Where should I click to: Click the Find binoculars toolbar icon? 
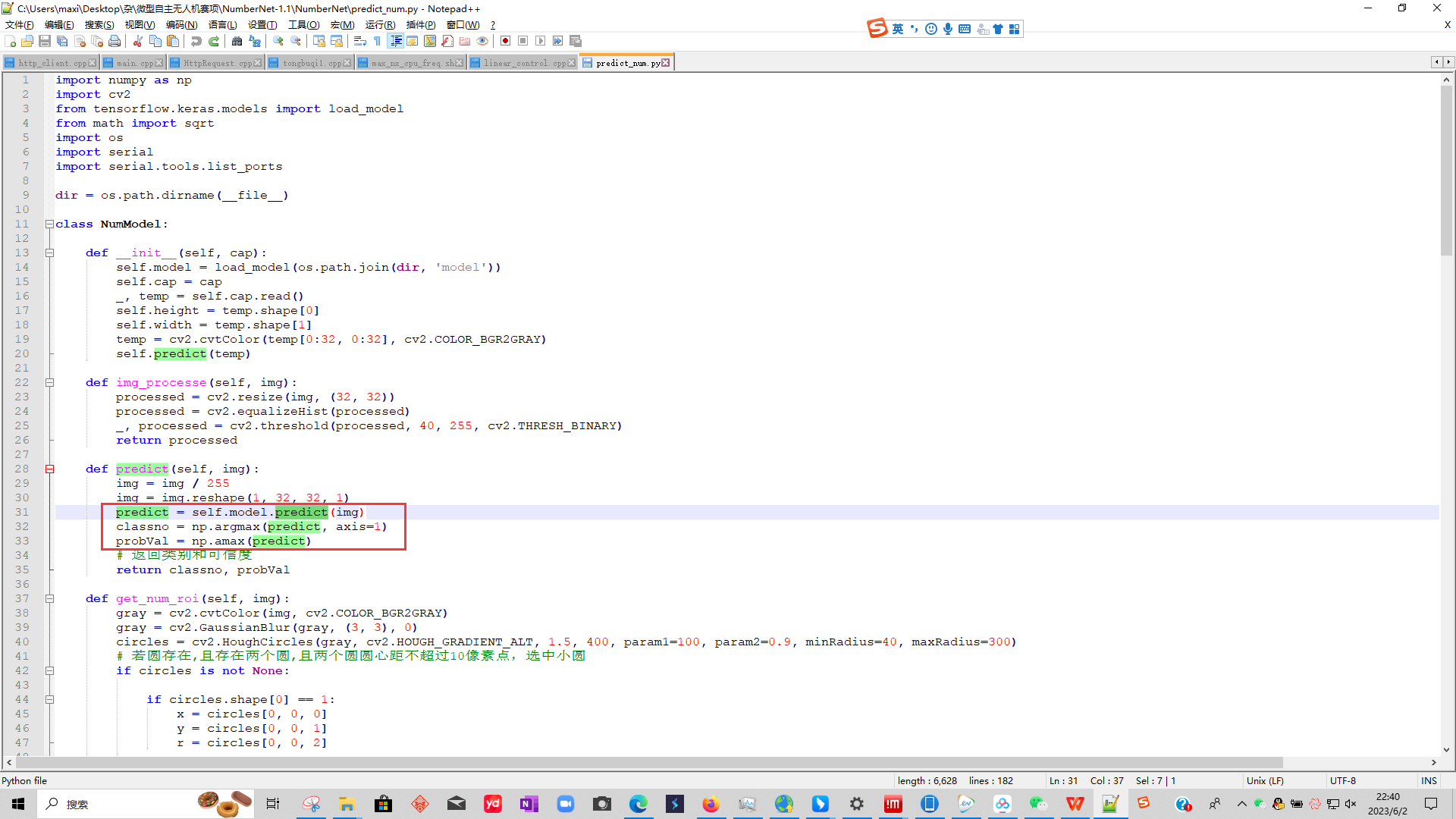coord(237,41)
